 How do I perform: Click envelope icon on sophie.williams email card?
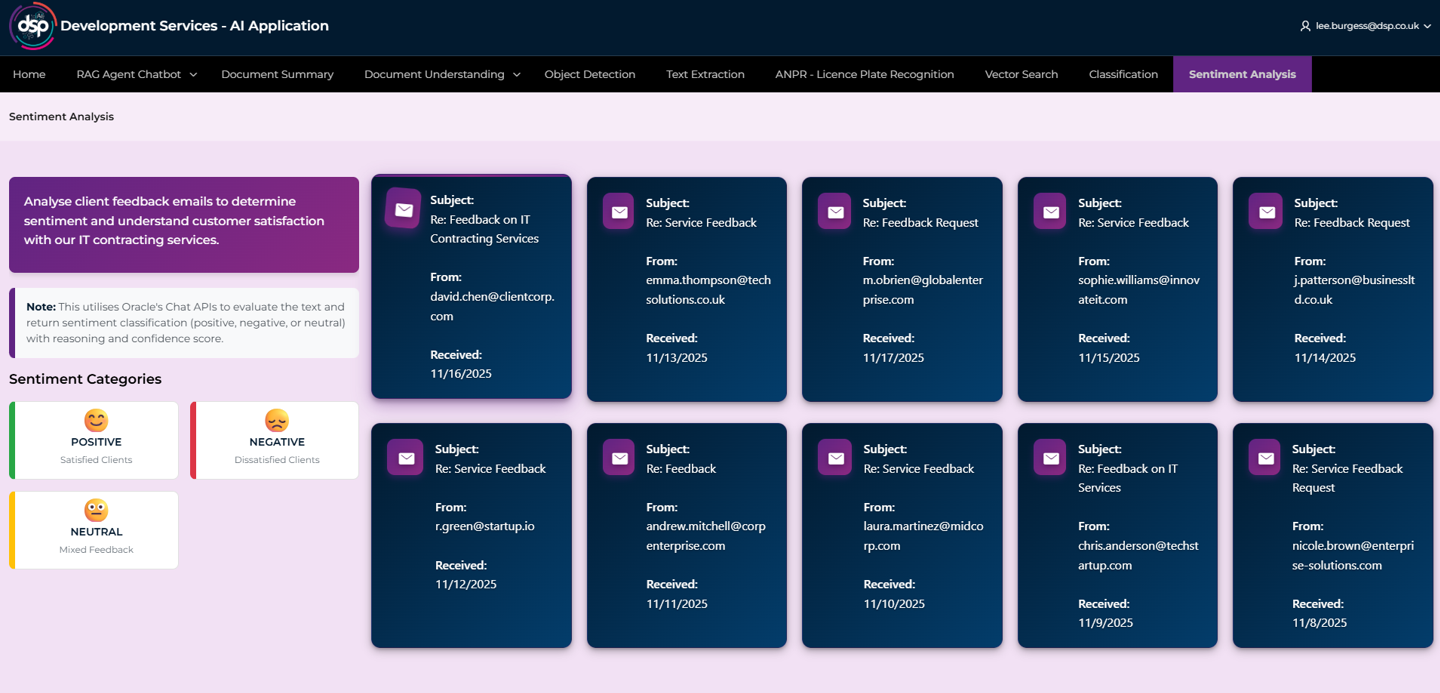[1050, 212]
